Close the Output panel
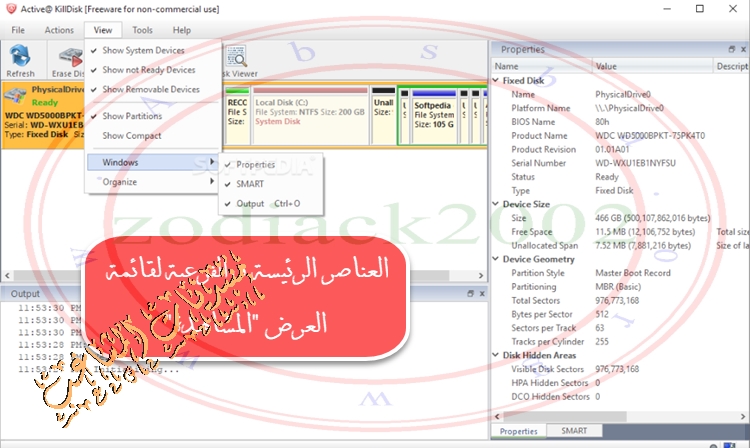The height and width of the screenshot is (448, 750). coord(482,294)
